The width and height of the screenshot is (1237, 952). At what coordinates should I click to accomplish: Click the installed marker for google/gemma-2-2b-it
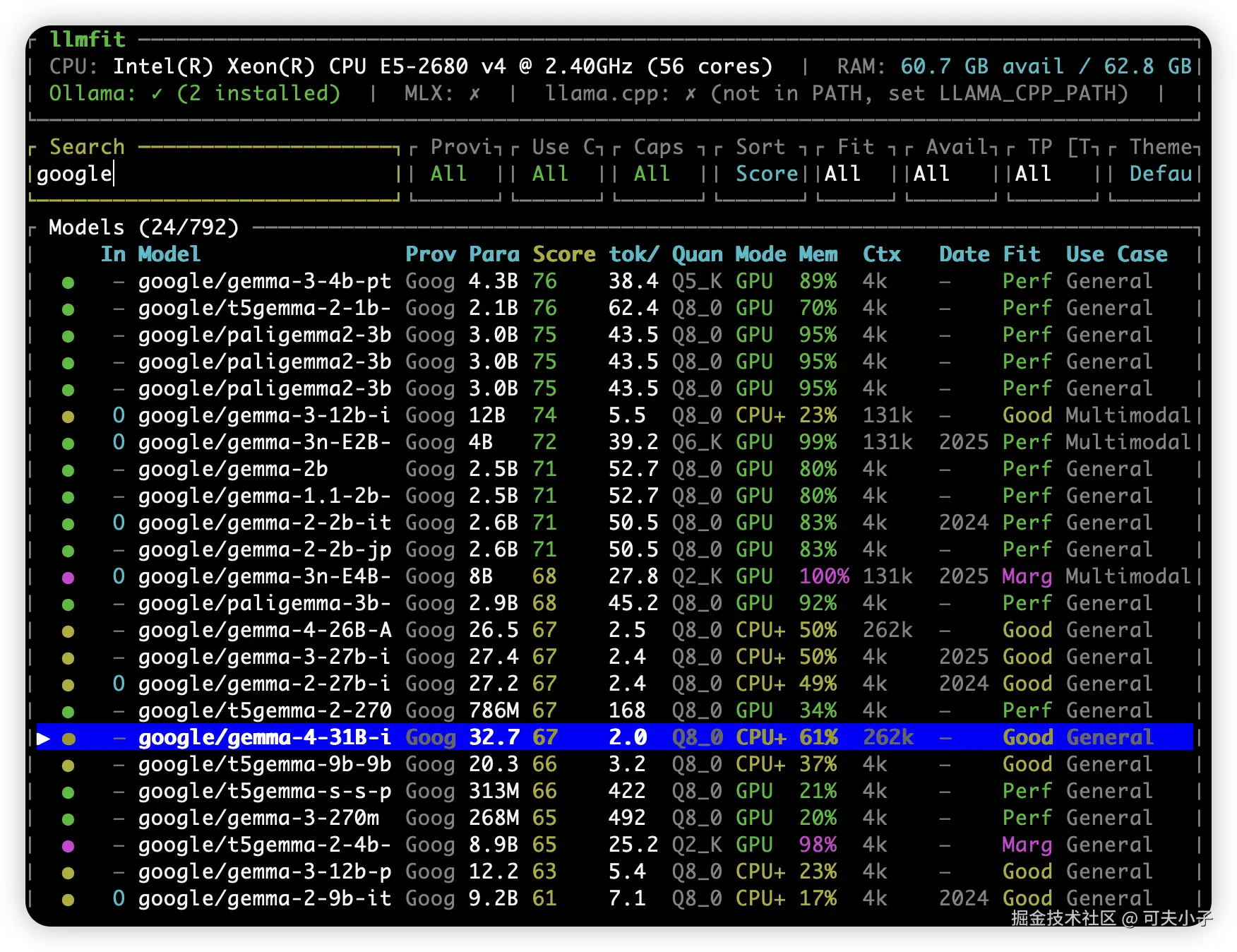pos(119,523)
